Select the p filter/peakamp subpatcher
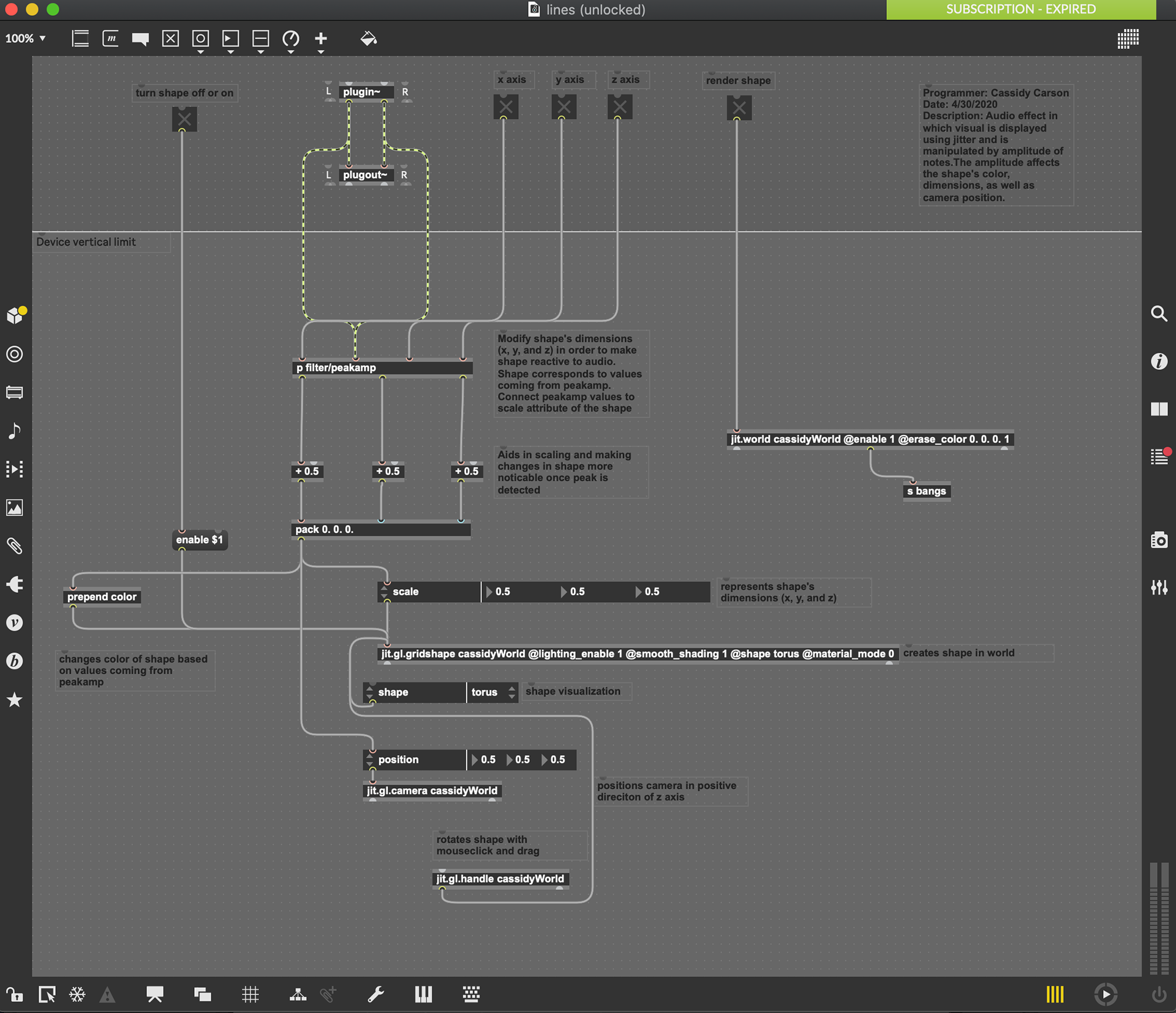This screenshot has width=1176, height=1013. 383,367
